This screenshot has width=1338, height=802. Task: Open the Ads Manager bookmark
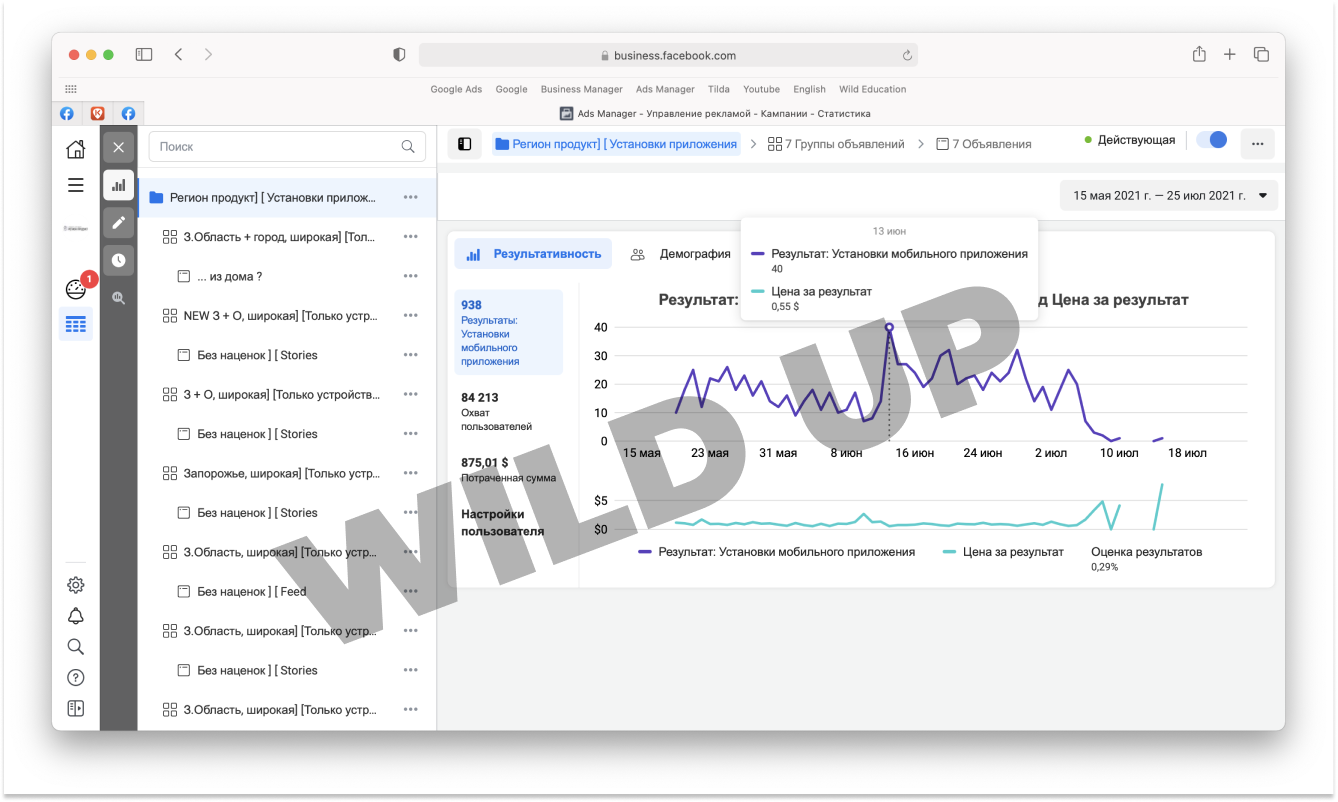(x=665, y=89)
